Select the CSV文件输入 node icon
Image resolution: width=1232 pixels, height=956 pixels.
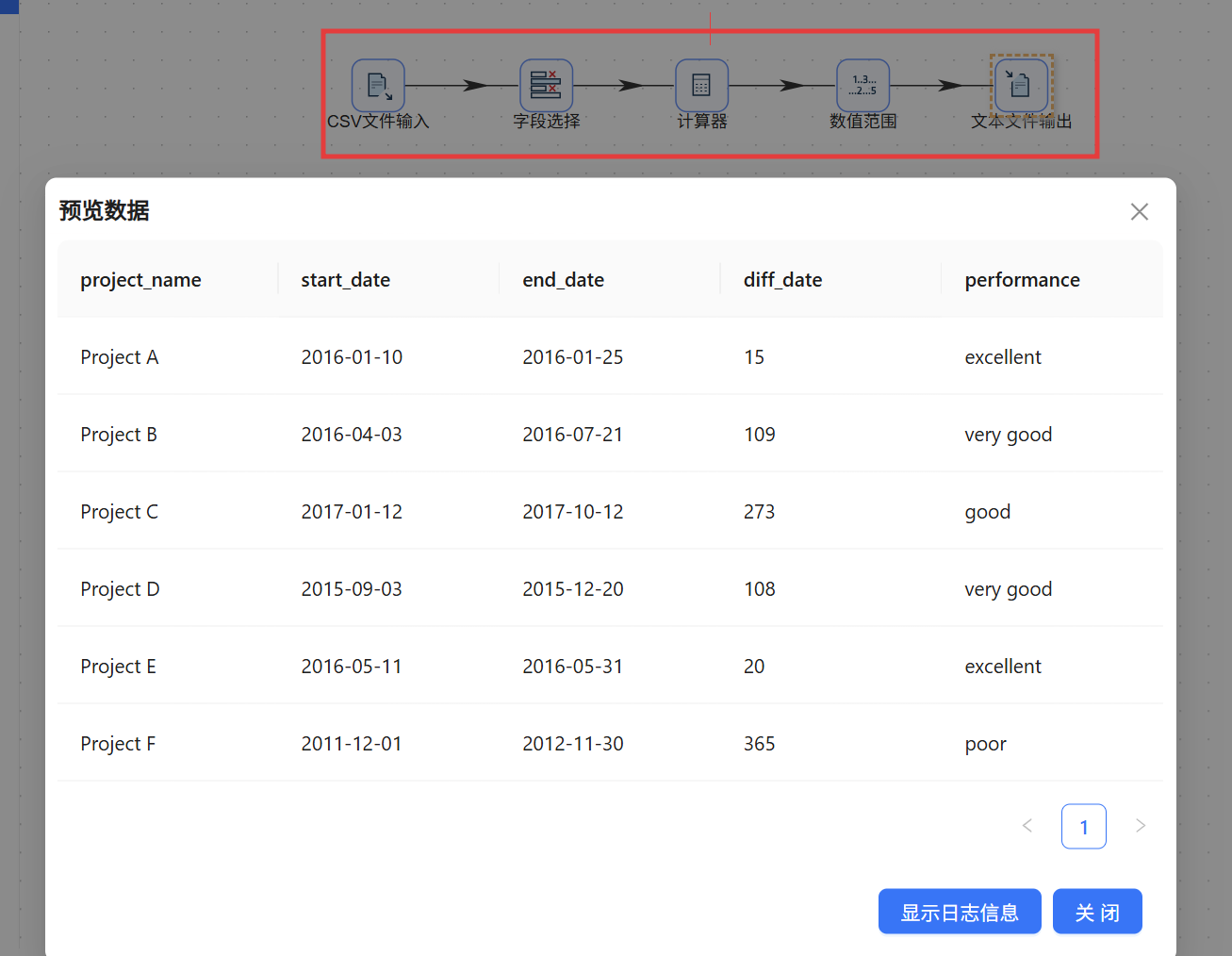coord(378,85)
